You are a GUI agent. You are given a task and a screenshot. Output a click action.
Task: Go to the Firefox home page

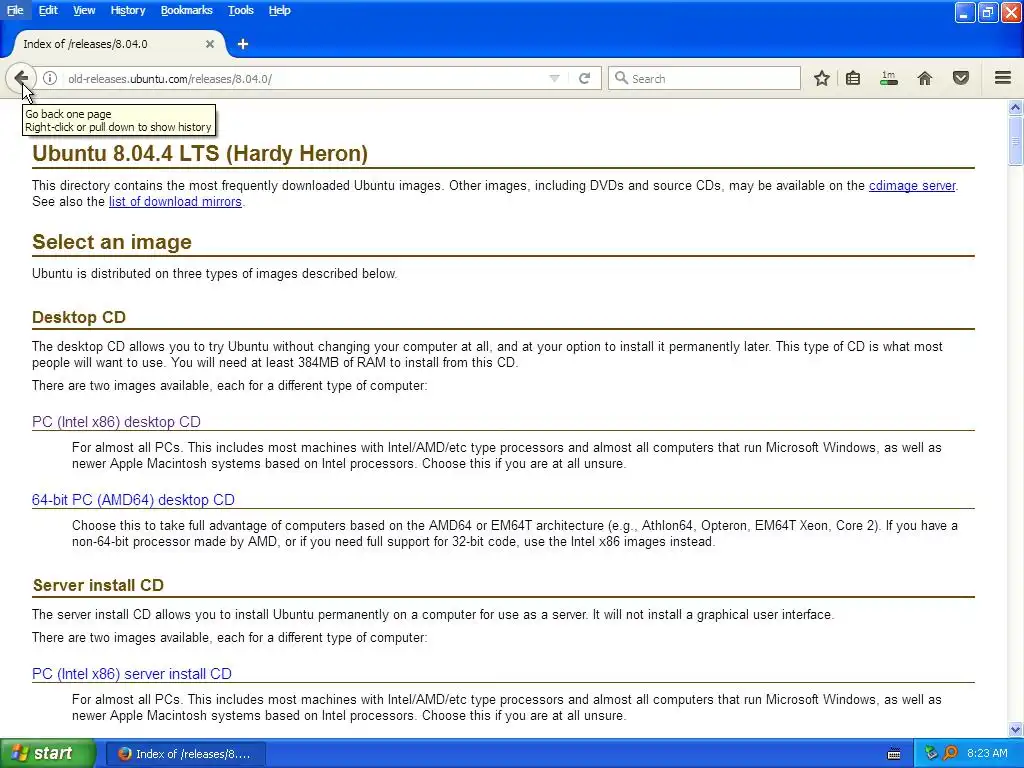pyautogui.click(x=925, y=78)
